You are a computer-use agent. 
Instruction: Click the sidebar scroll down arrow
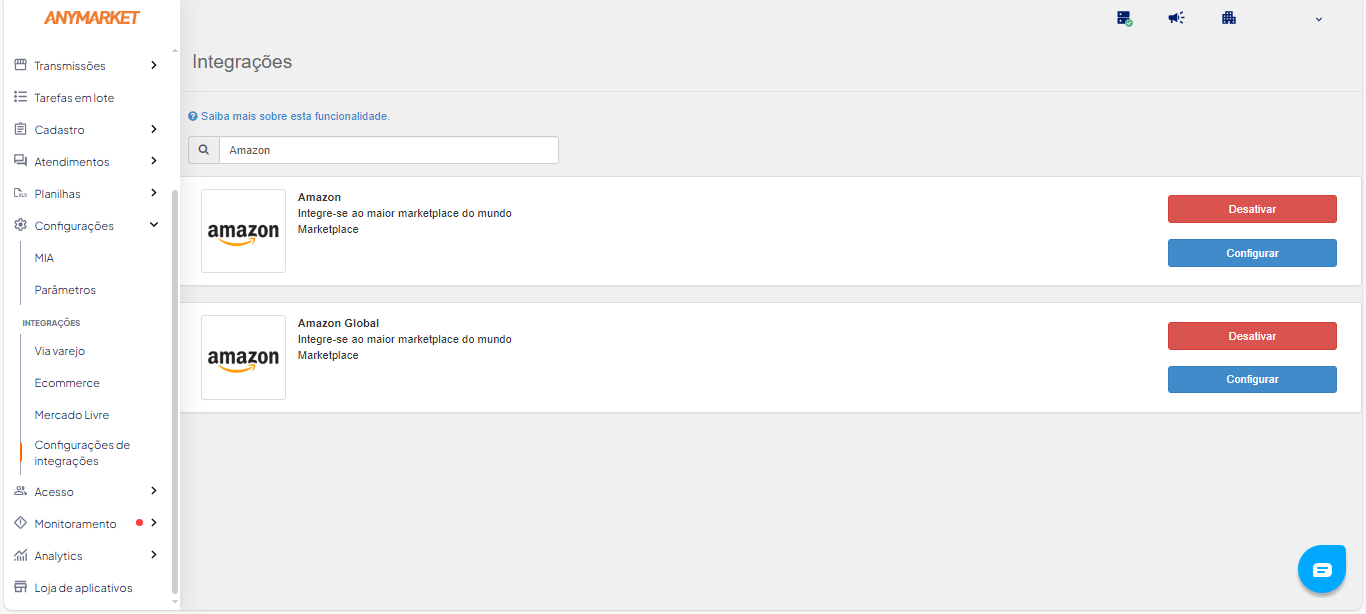point(175,601)
